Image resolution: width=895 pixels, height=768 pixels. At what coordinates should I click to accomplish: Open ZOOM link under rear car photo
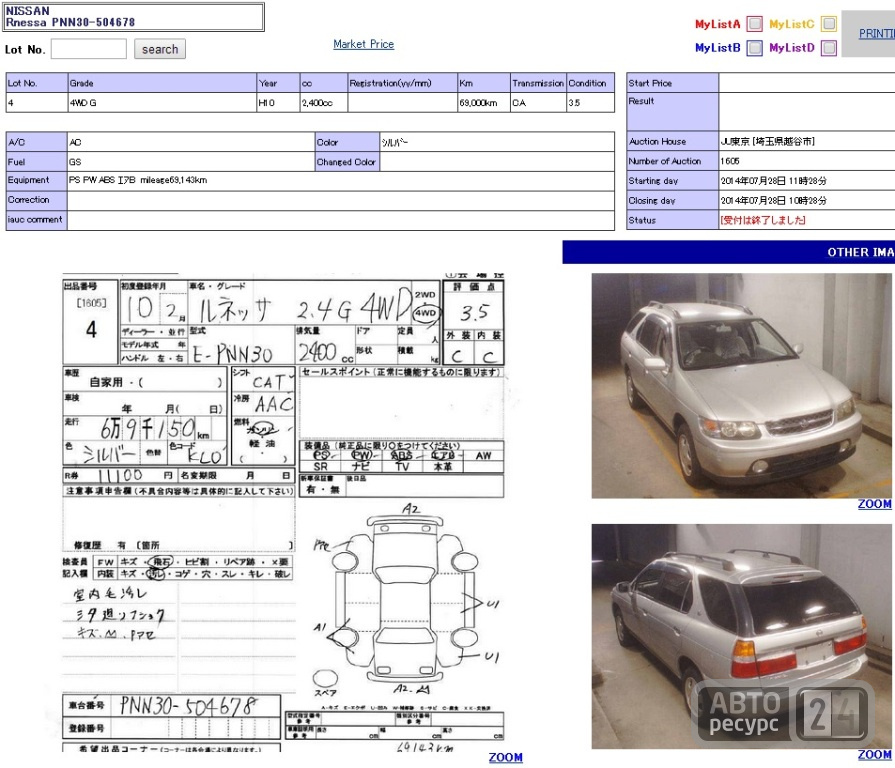(x=874, y=755)
